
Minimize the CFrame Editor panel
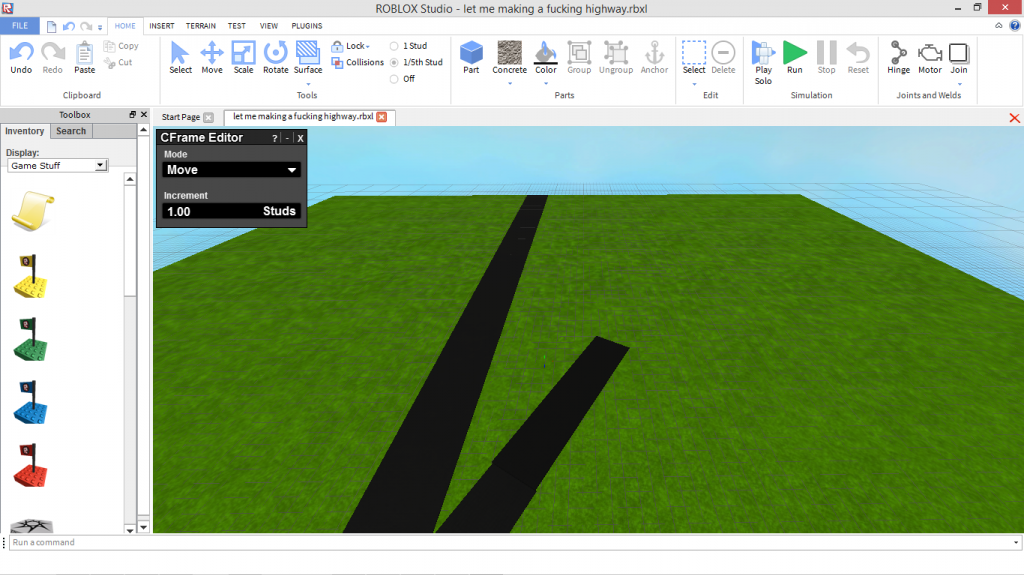point(287,138)
